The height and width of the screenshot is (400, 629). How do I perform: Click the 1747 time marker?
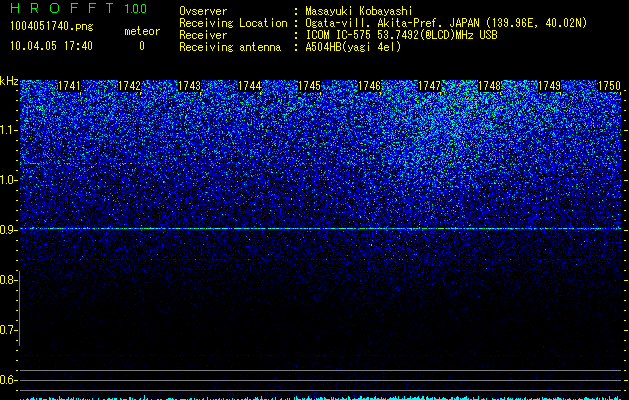coord(430,86)
